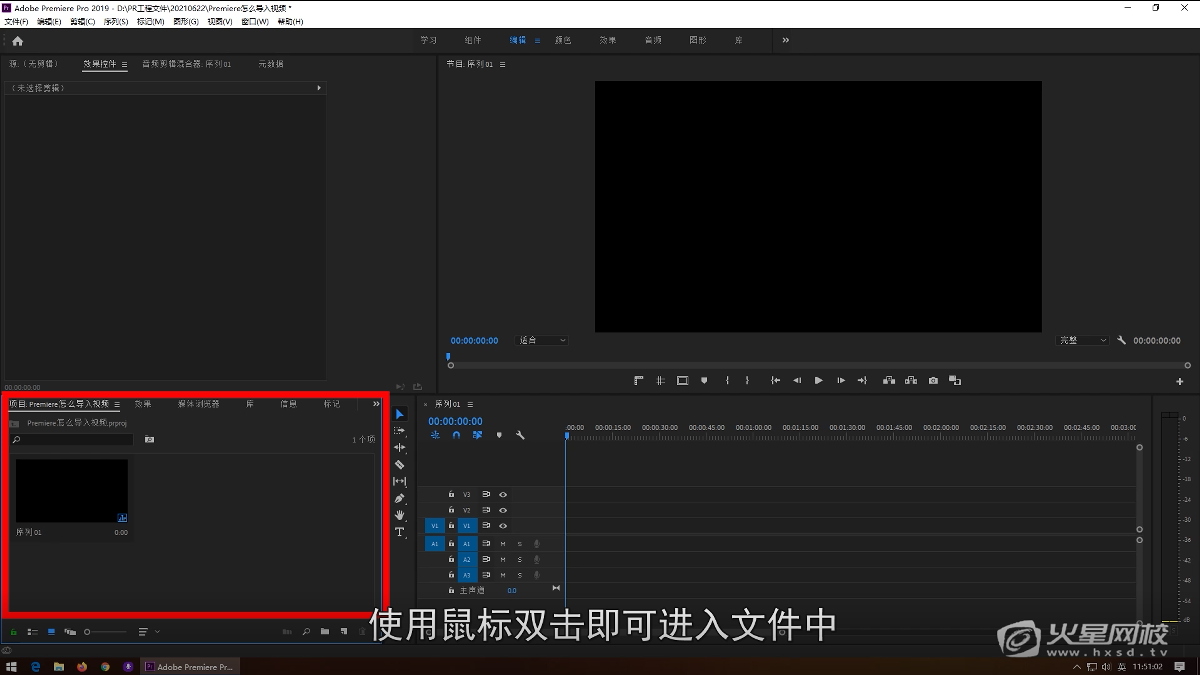Viewport: 1200px width, 675px height.
Task: Switch to 颜色 workspace
Action: coord(562,40)
